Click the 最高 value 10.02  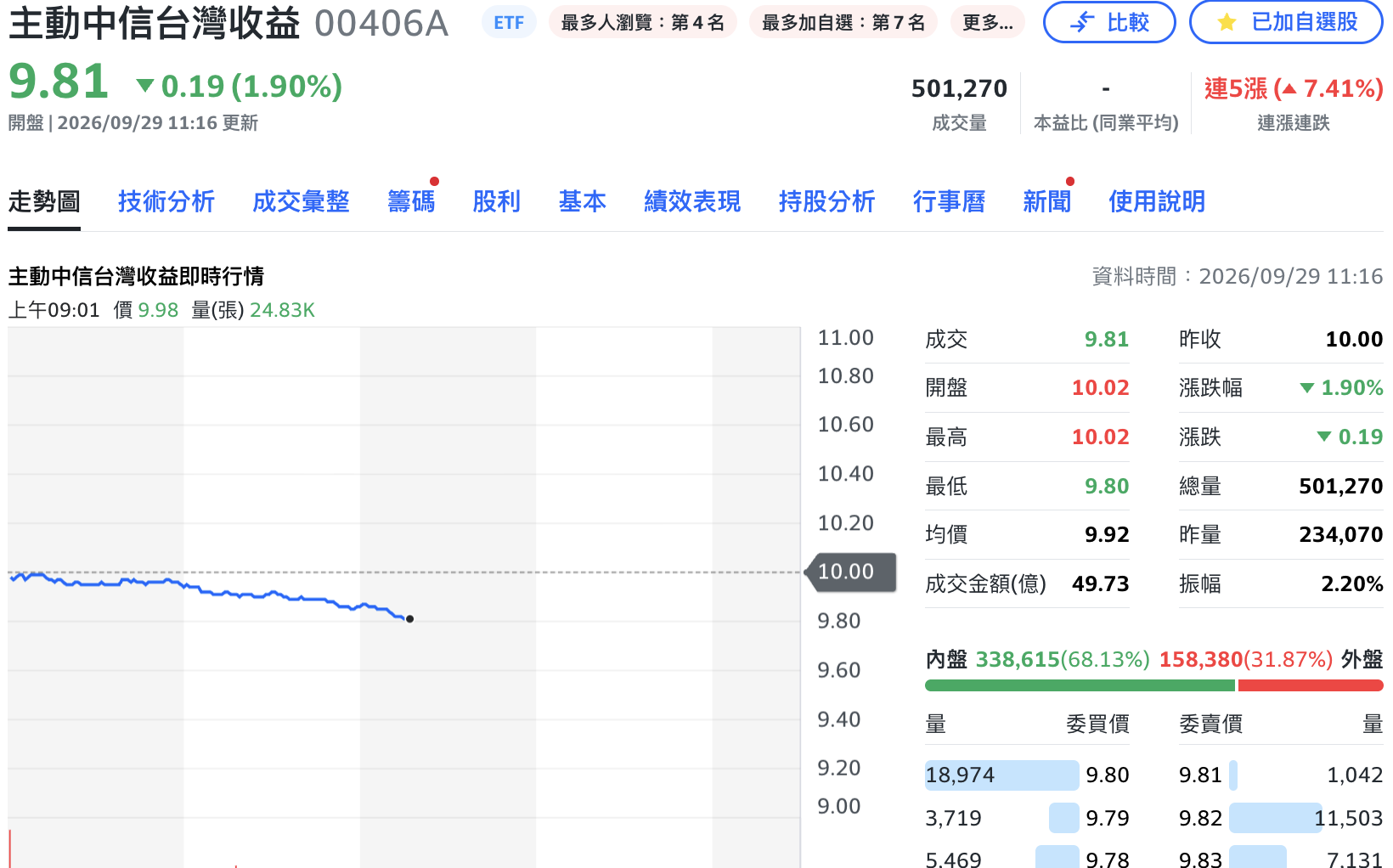tap(1100, 437)
